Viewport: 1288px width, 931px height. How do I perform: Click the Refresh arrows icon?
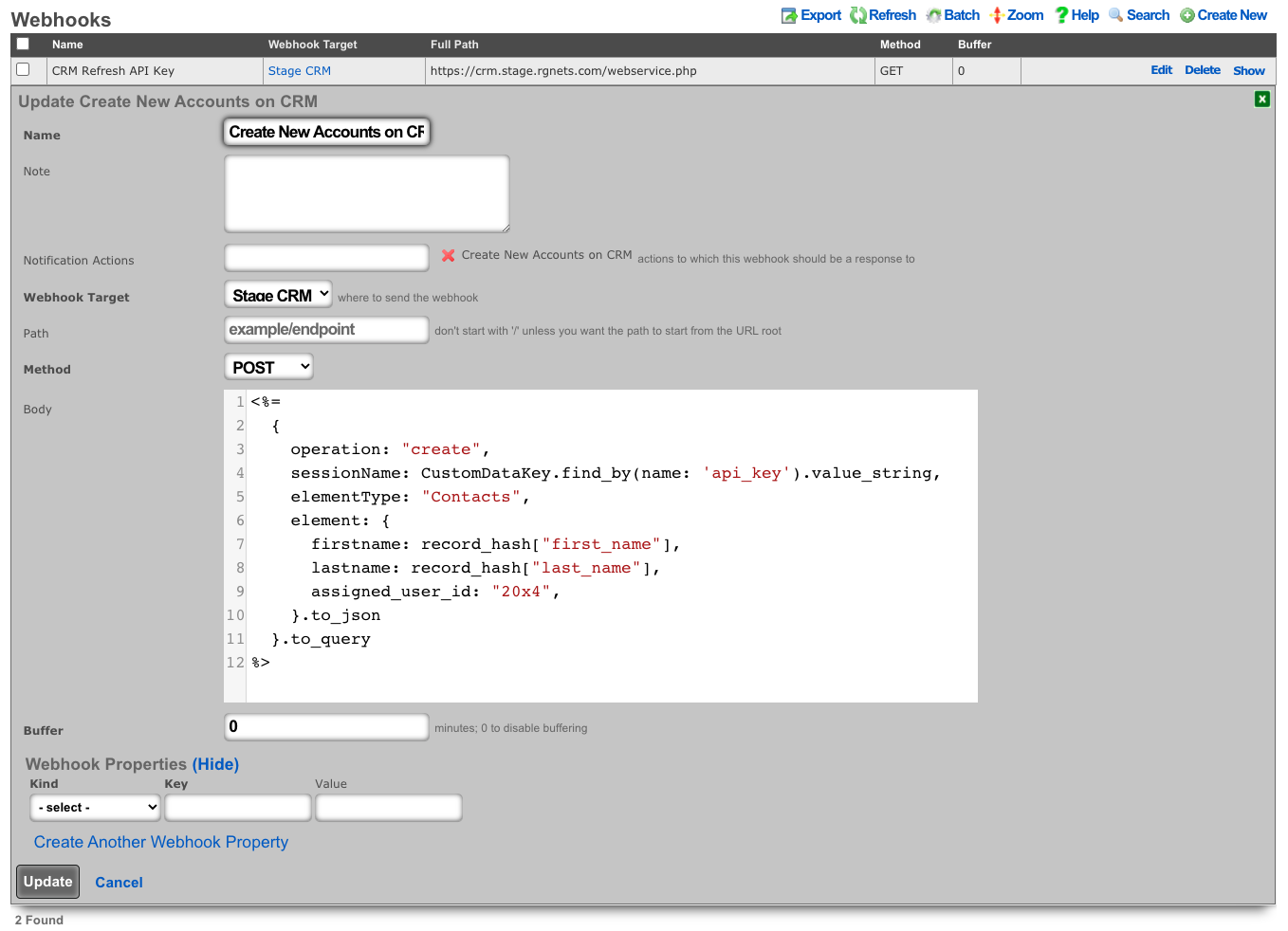[x=858, y=15]
